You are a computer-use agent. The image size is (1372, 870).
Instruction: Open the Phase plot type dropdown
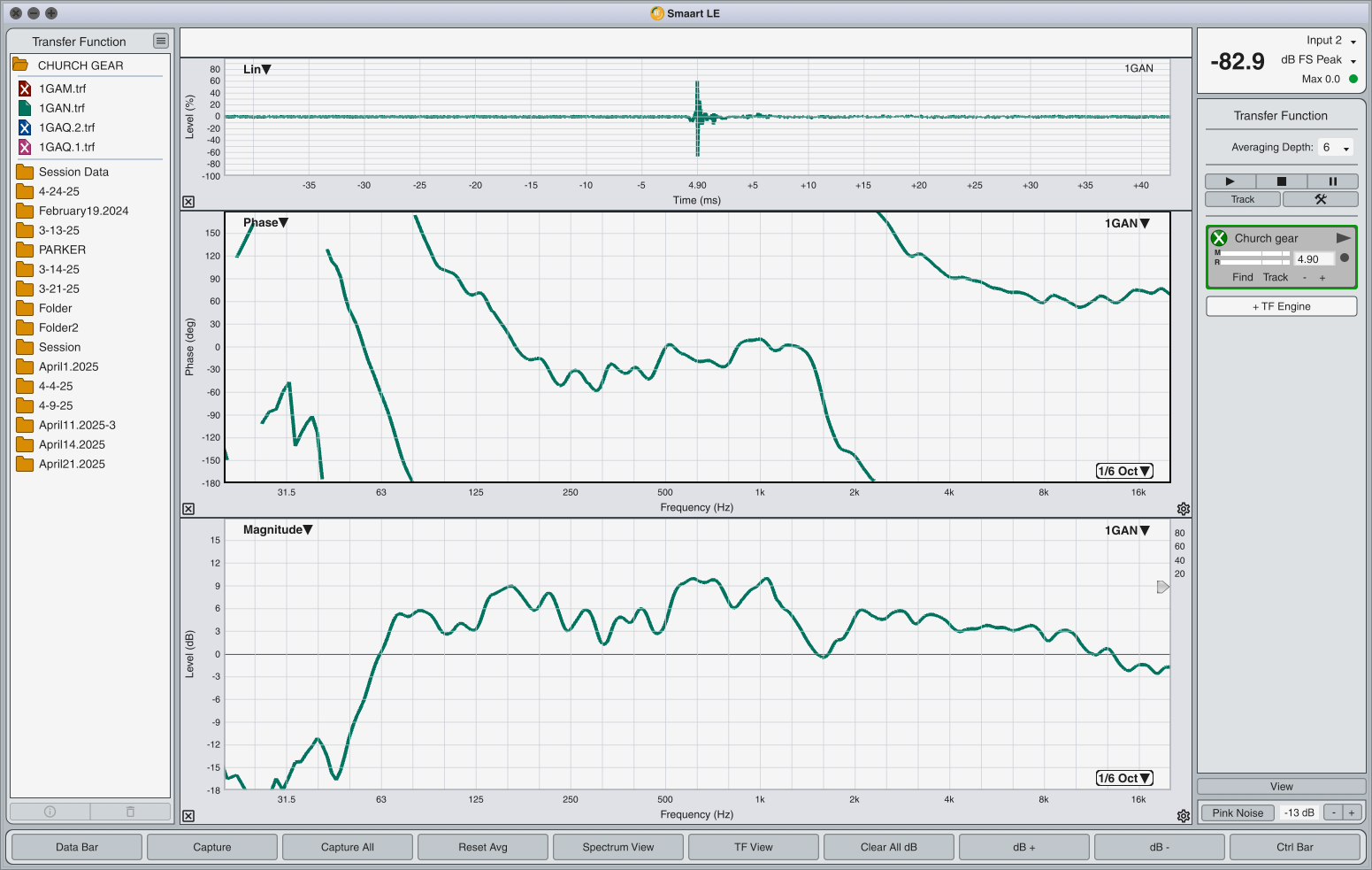266,223
